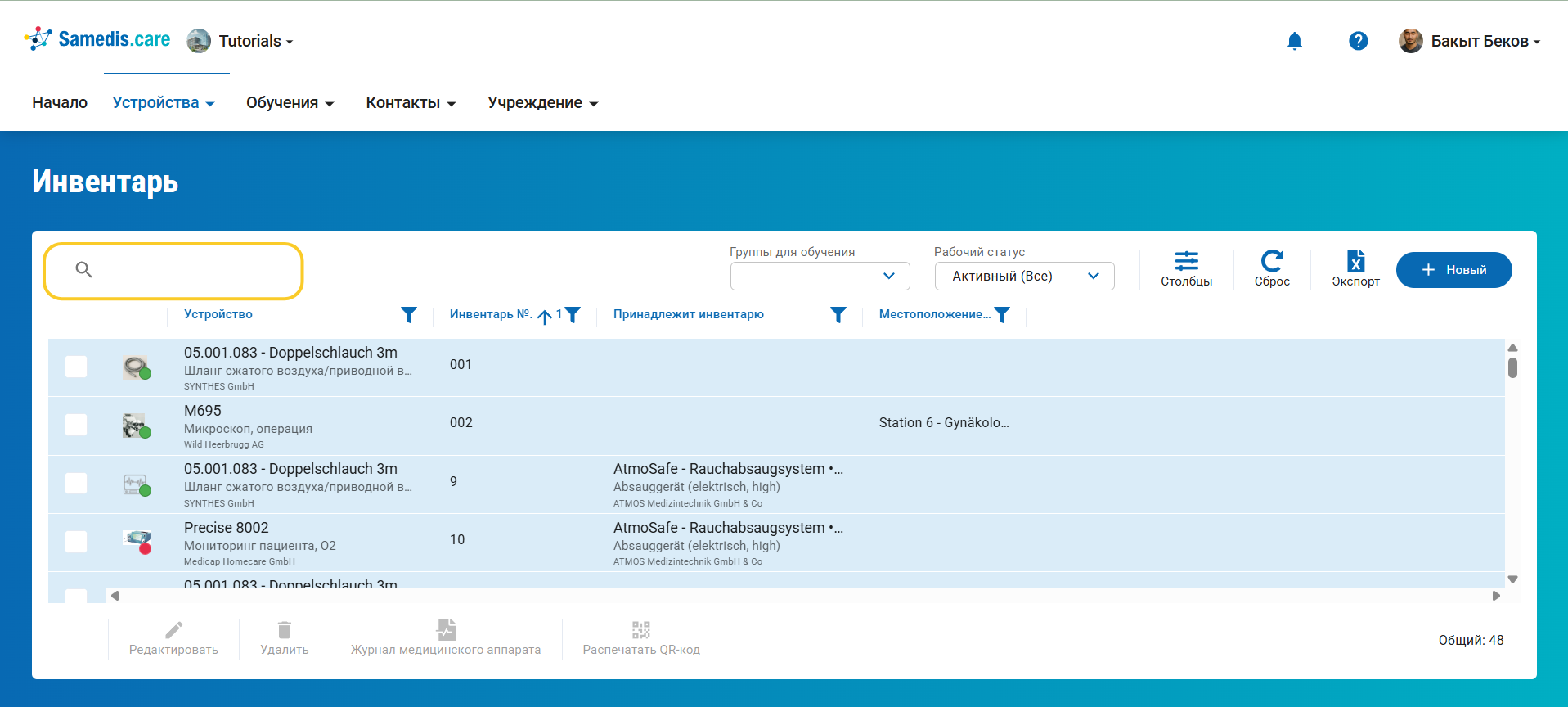Check the box for Precise 8002 row
Image resolution: width=1568 pixels, height=707 pixels.
pyautogui.click(x=76, y=542)
